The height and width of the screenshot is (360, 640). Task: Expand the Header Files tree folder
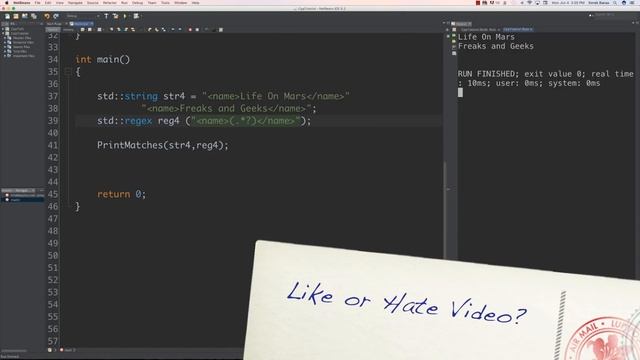4,38
